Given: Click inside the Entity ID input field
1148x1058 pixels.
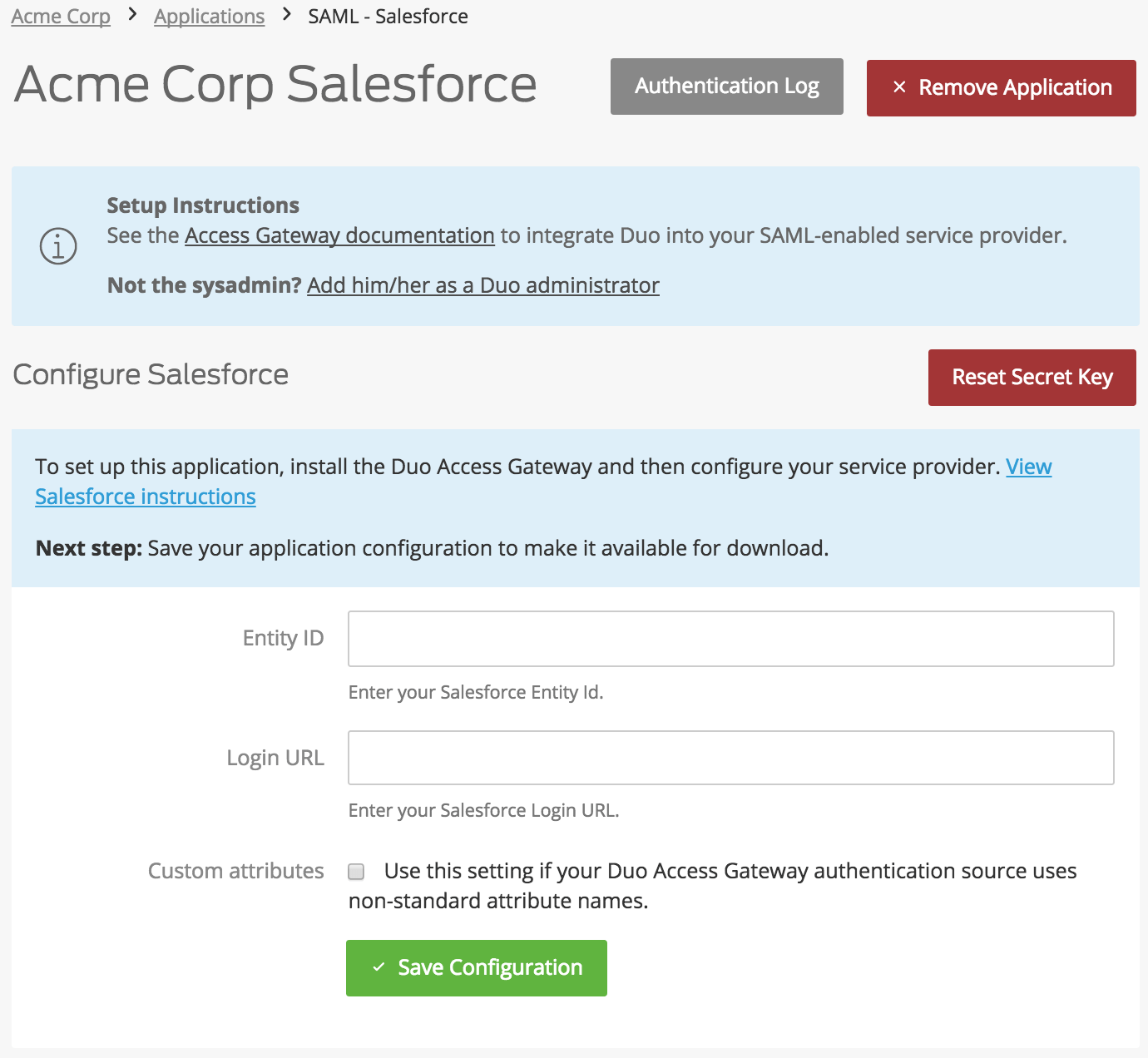Looking at the screenshot, I should [x=730, y=638].
